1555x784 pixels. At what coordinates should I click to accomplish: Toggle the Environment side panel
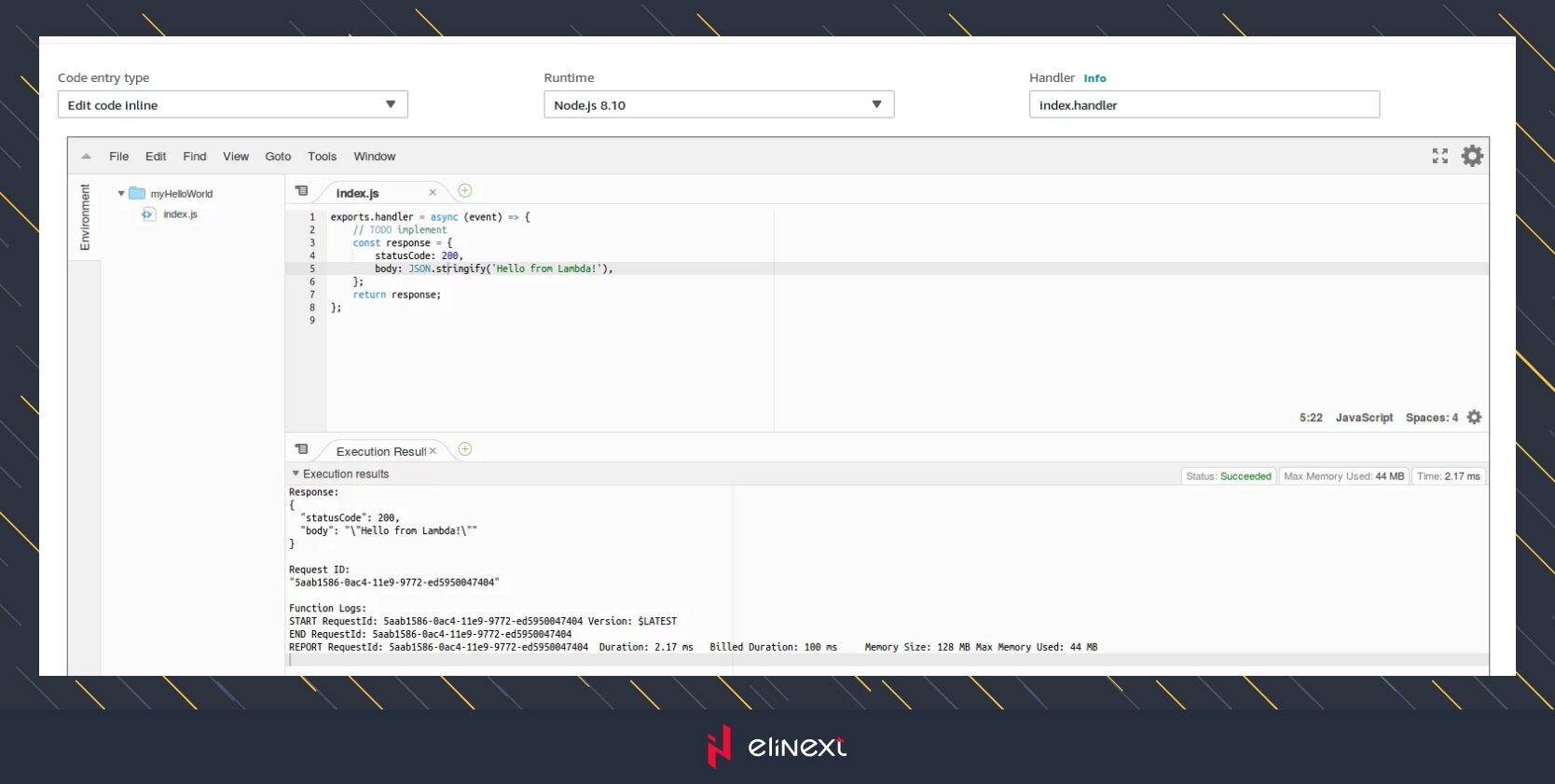coord(85,217)
